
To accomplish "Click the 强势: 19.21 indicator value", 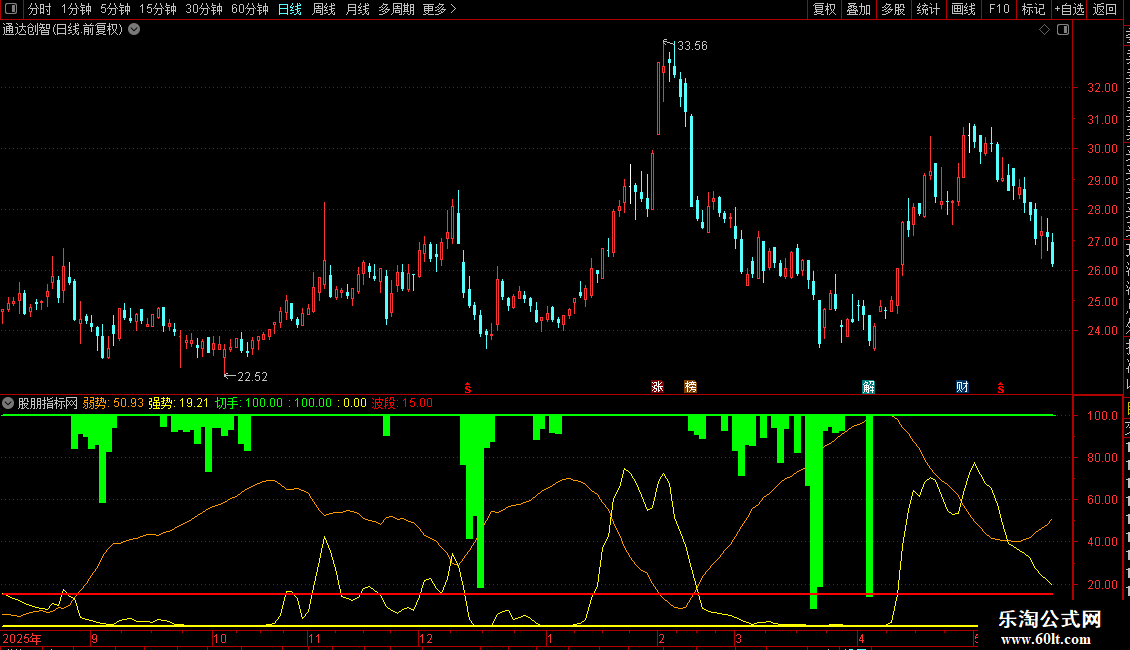I will pyautogui.click(x=179, y=403).
